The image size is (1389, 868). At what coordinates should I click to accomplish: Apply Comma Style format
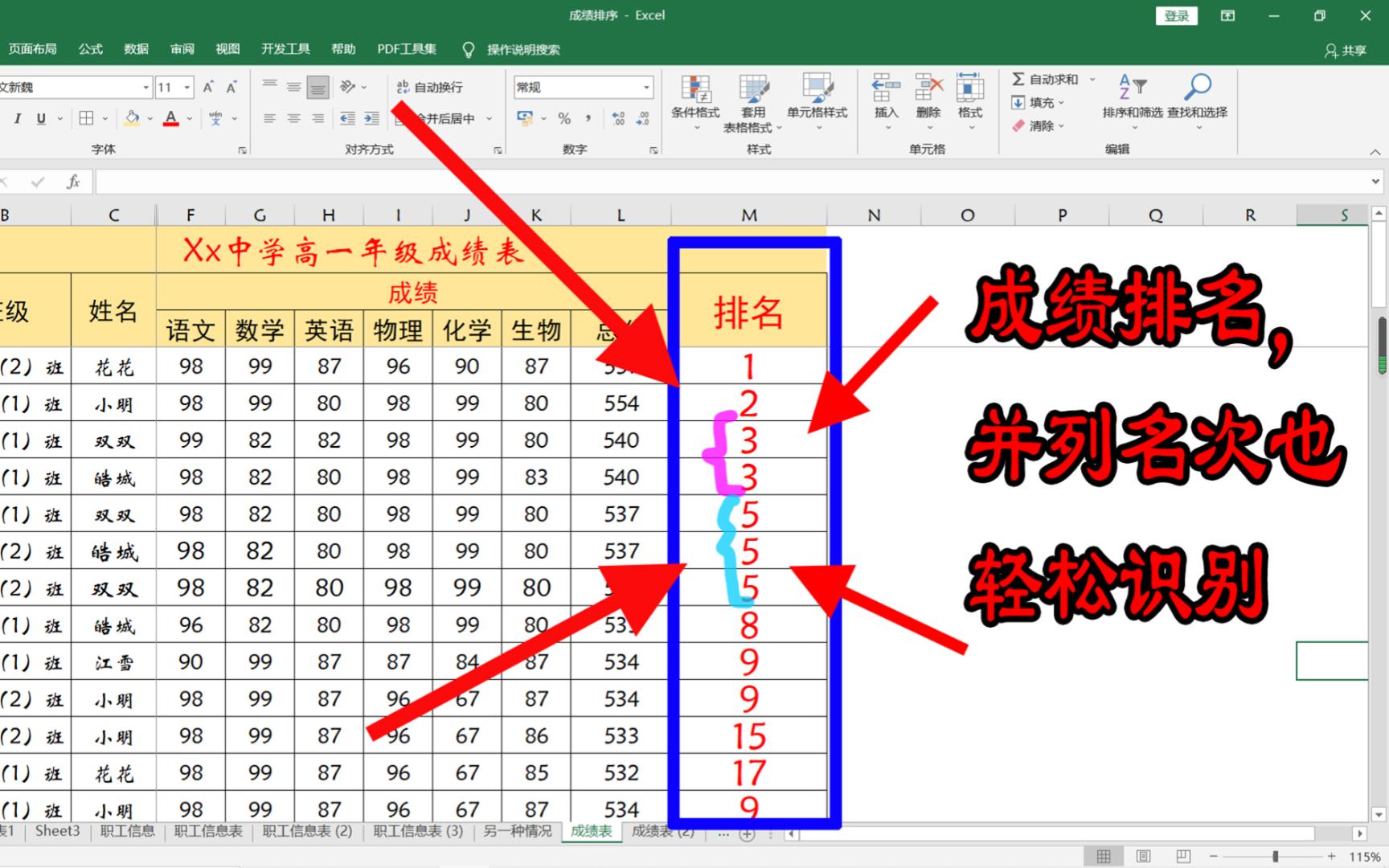point(588,119)
